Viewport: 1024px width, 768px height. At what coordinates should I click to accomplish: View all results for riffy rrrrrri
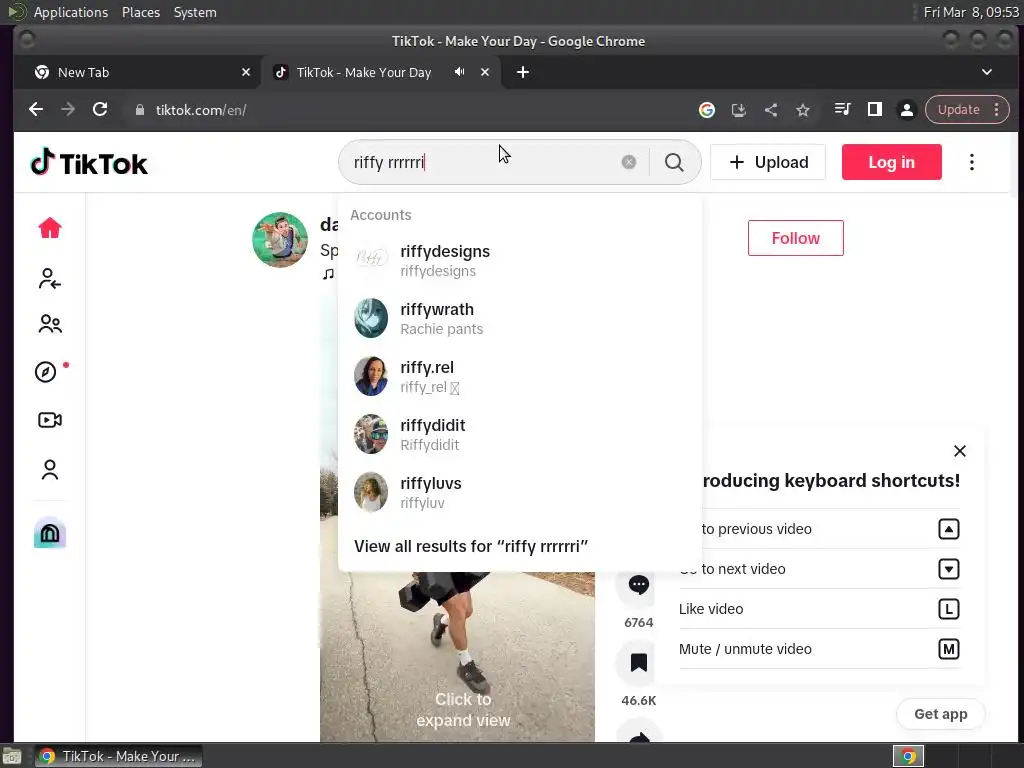coord(471,546)
